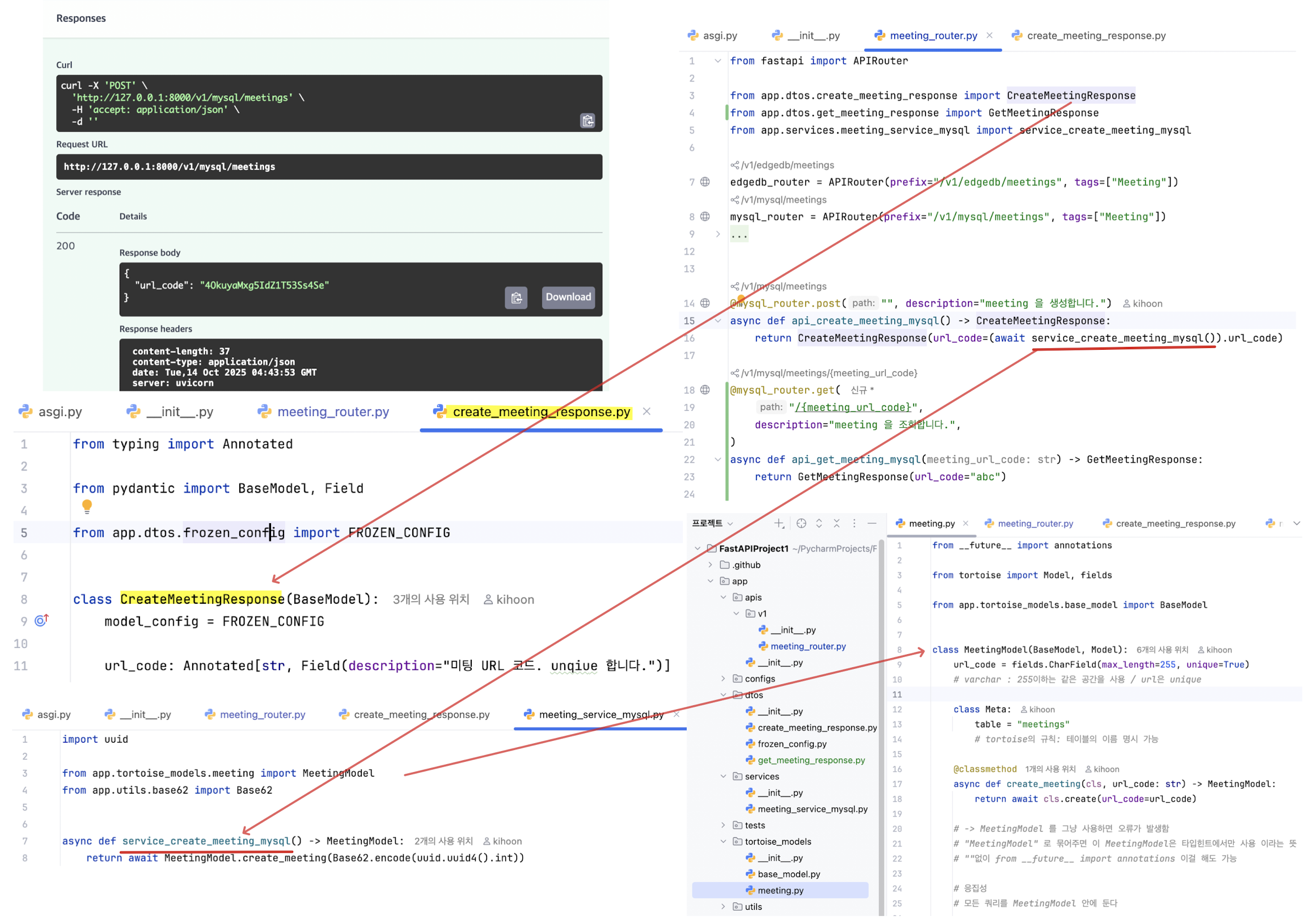Image resolution: width=1311 pixels, height=924 pixels.
Task: Copy the response body with the clipboard icon
Action: (516, 298)
